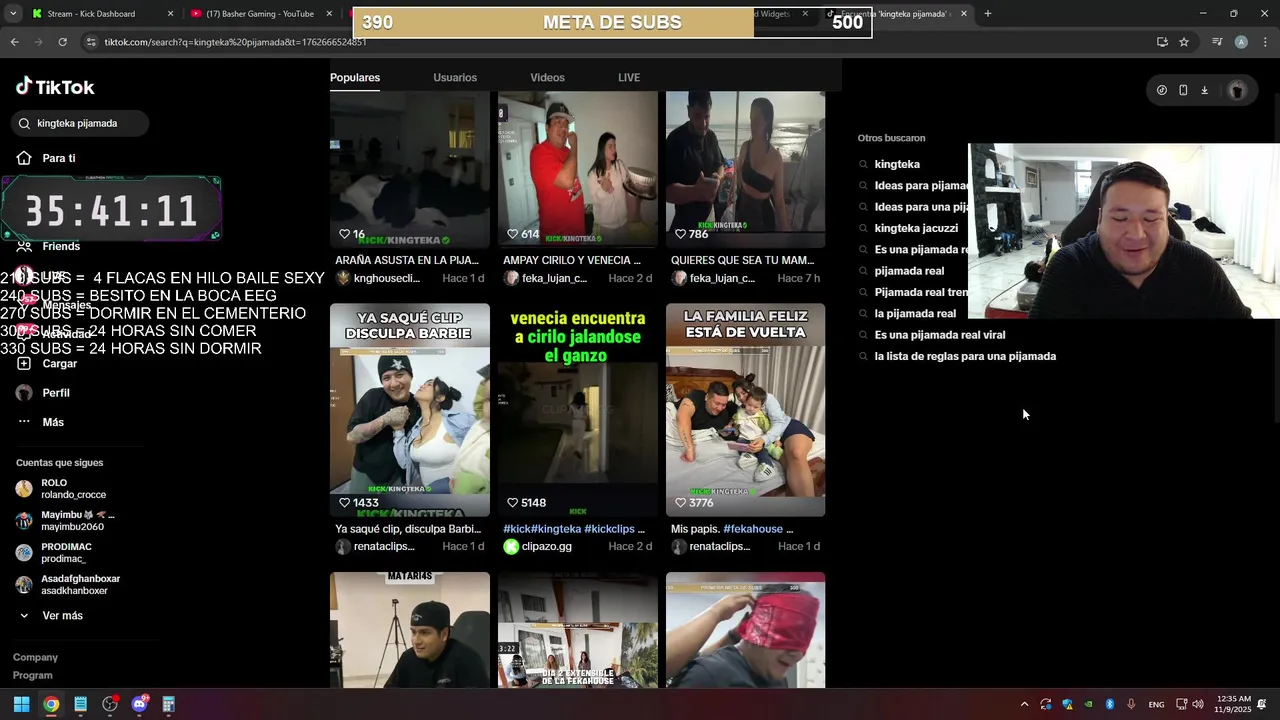Image resolution: width=1280 pixels, height=720 pixels.
Task: Open Cargar upload in the sidebar
Action: pos(47,363)
